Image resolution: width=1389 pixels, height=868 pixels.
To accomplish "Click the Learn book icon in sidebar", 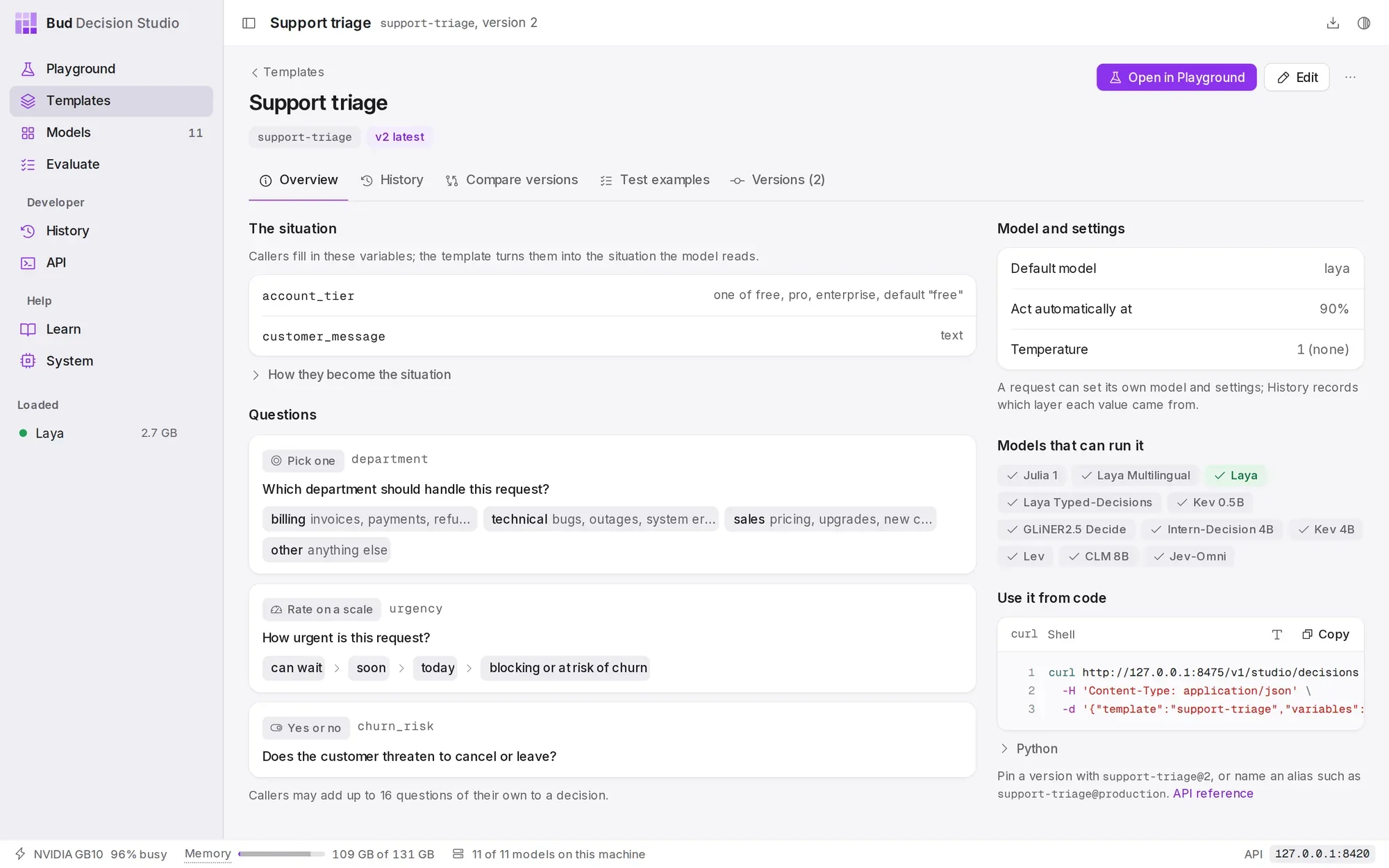I will pyautogui.click(x=28, y=330).
